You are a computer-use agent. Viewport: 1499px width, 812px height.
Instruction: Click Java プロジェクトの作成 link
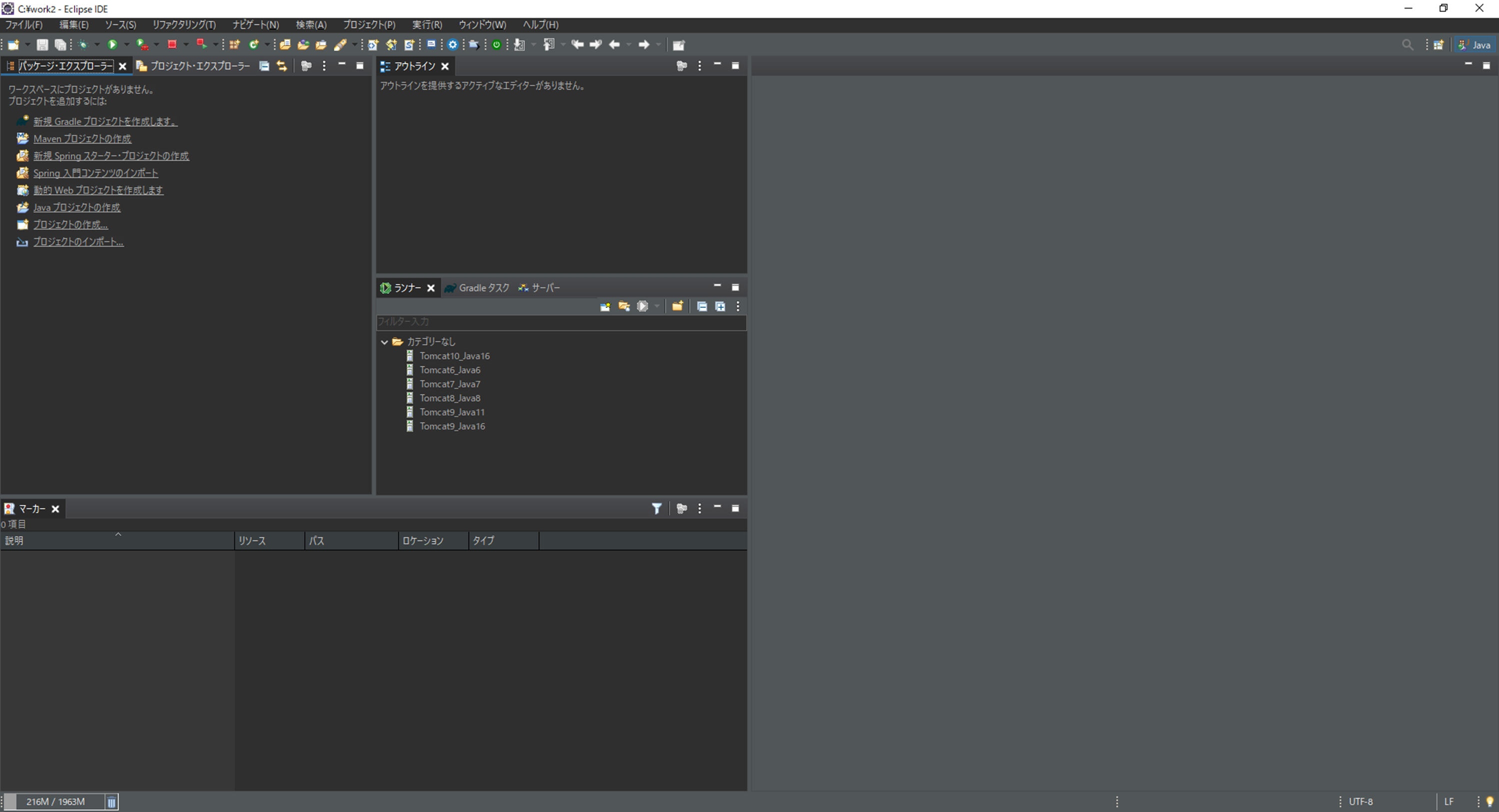click(x=77, y=207)
